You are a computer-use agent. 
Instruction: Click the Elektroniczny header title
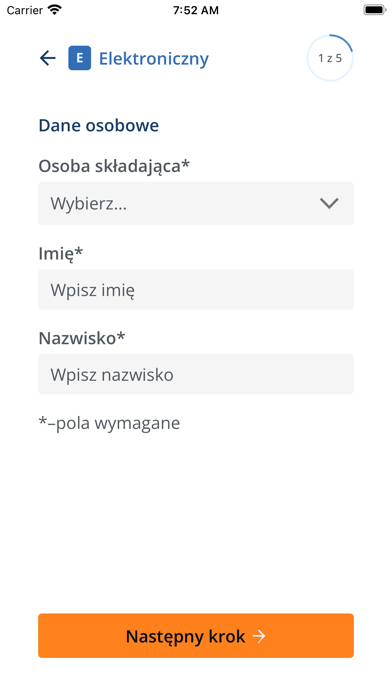click(154, 59)
